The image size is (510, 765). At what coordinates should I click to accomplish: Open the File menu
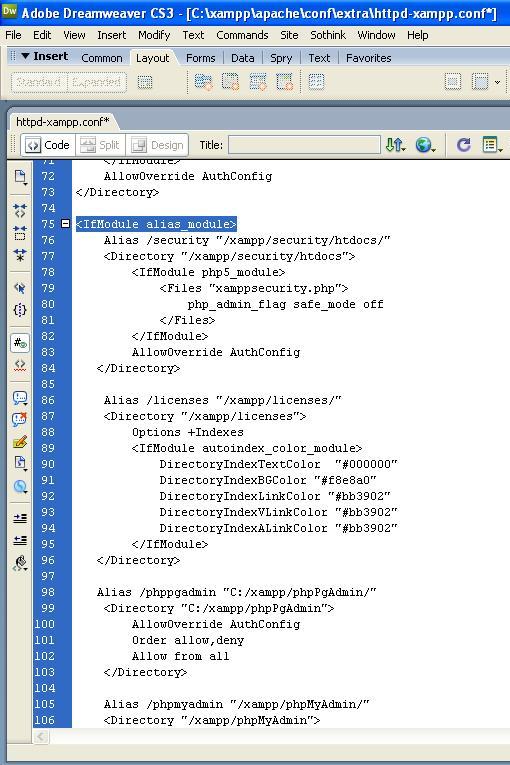click(x=13, y=35)
